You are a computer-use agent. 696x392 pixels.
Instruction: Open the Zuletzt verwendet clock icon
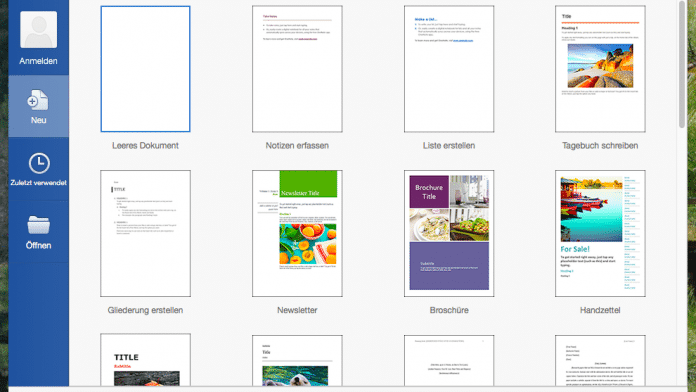click(39, 163)
